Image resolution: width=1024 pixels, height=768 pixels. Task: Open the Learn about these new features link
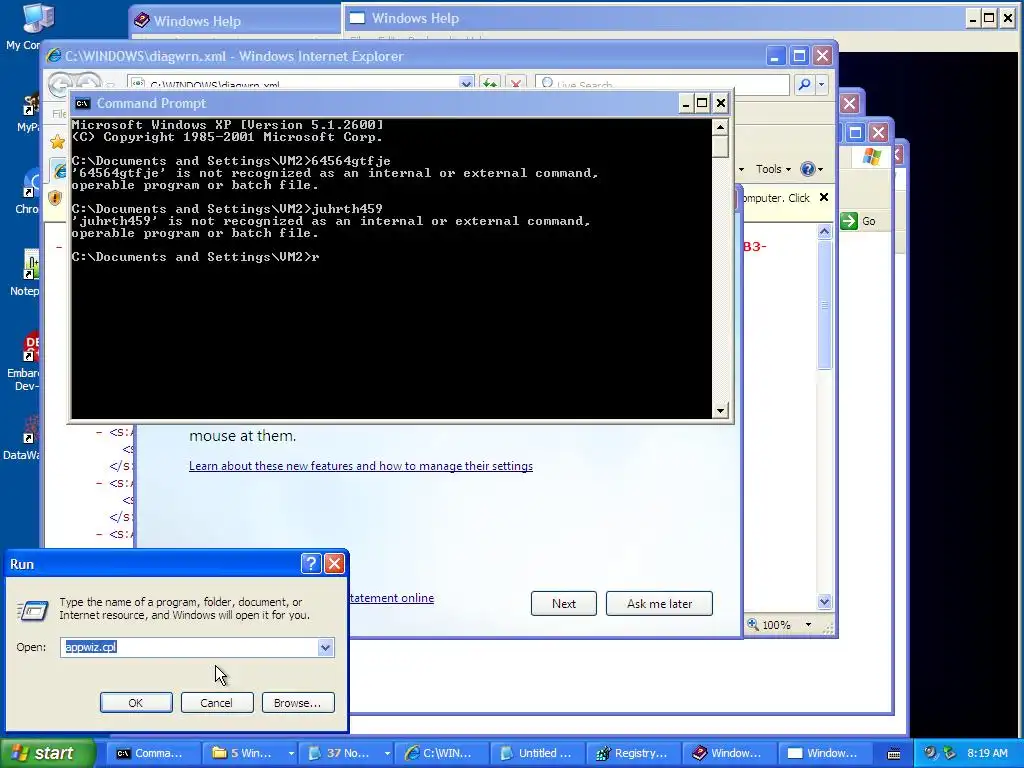click(x=360, y=466)
